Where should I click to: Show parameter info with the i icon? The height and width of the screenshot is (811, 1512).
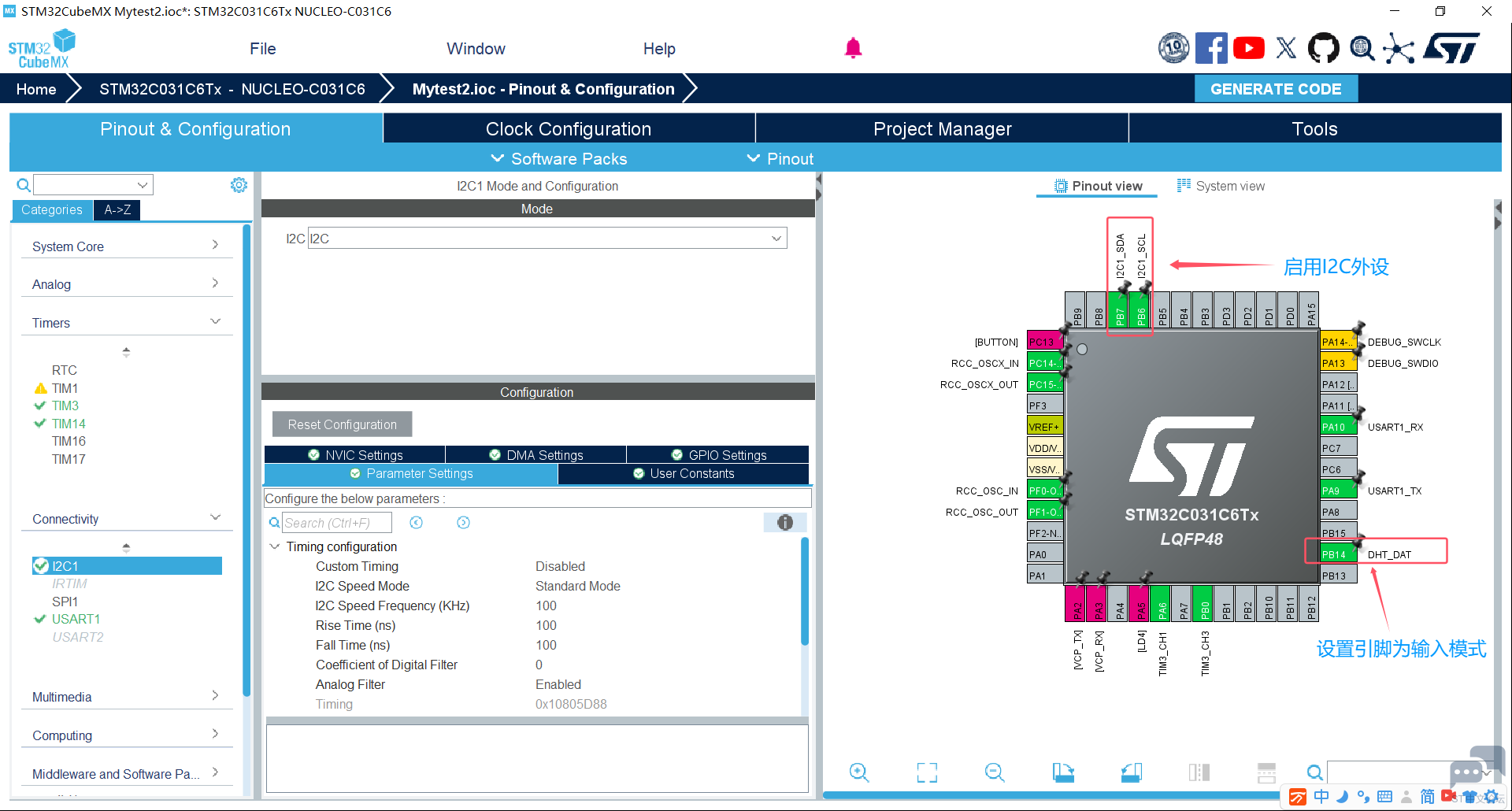785,523
